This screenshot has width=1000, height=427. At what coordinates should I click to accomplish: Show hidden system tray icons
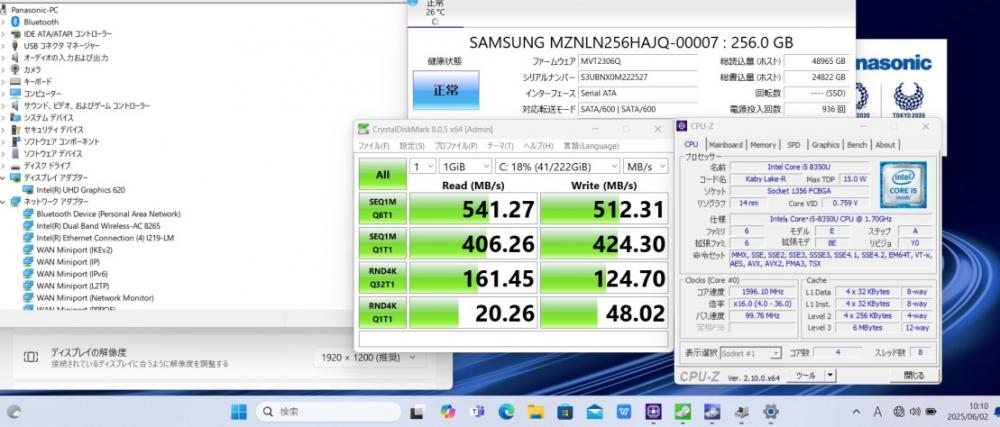(x=856, y=412)
